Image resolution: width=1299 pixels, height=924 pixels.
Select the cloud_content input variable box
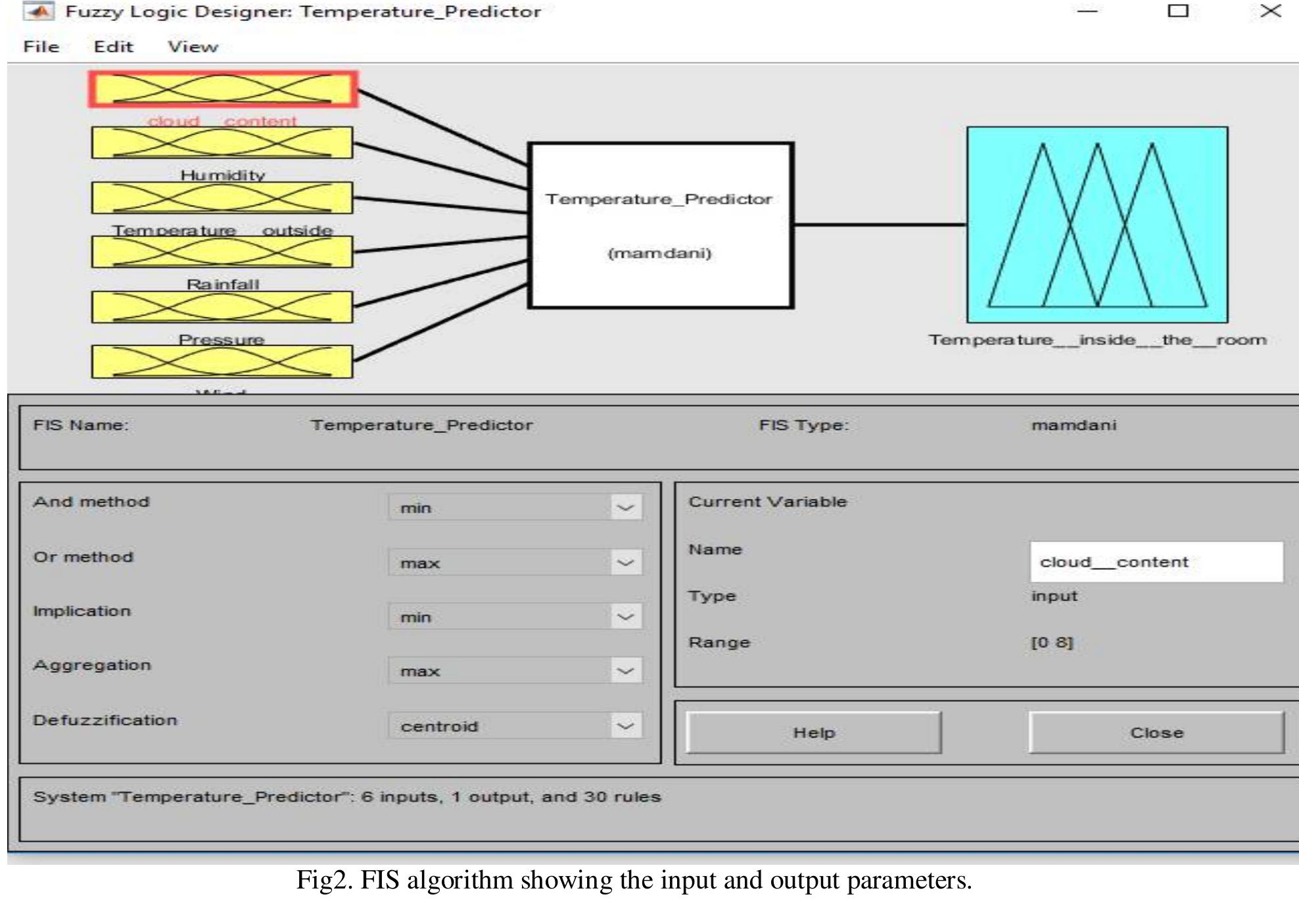click(x=224, y=89)
